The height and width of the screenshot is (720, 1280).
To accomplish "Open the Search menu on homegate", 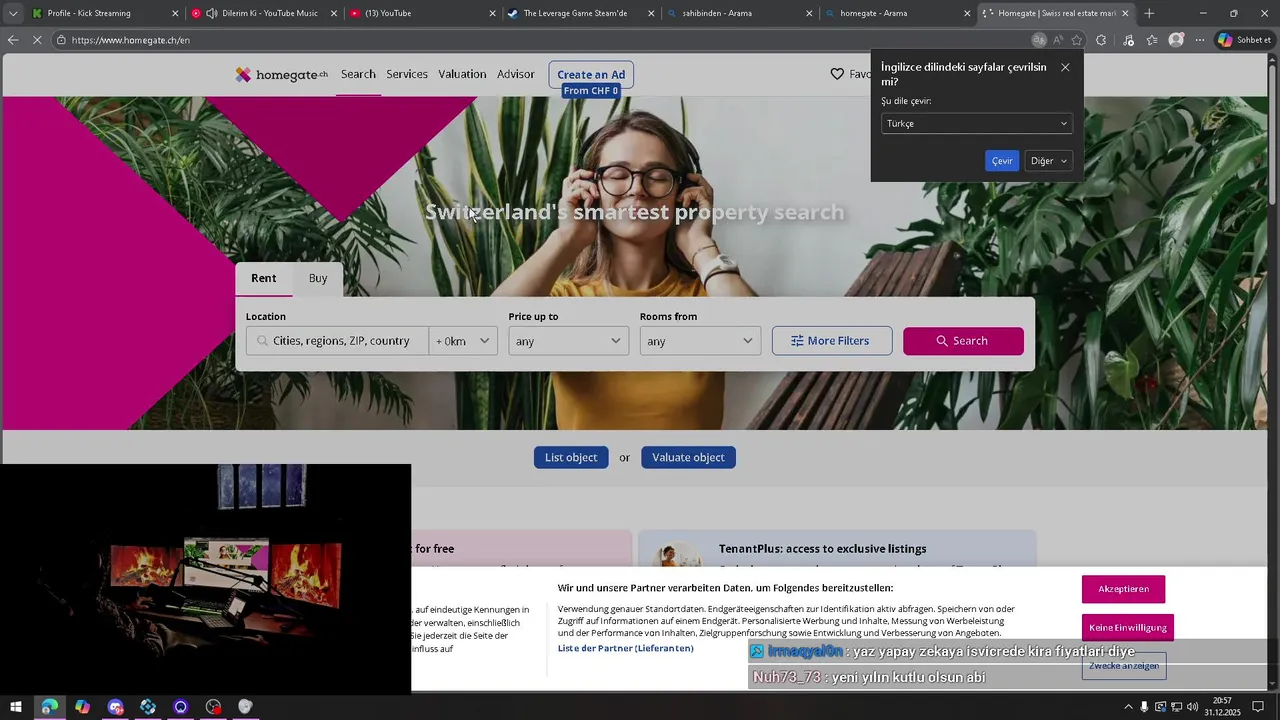I will (358, 74).
